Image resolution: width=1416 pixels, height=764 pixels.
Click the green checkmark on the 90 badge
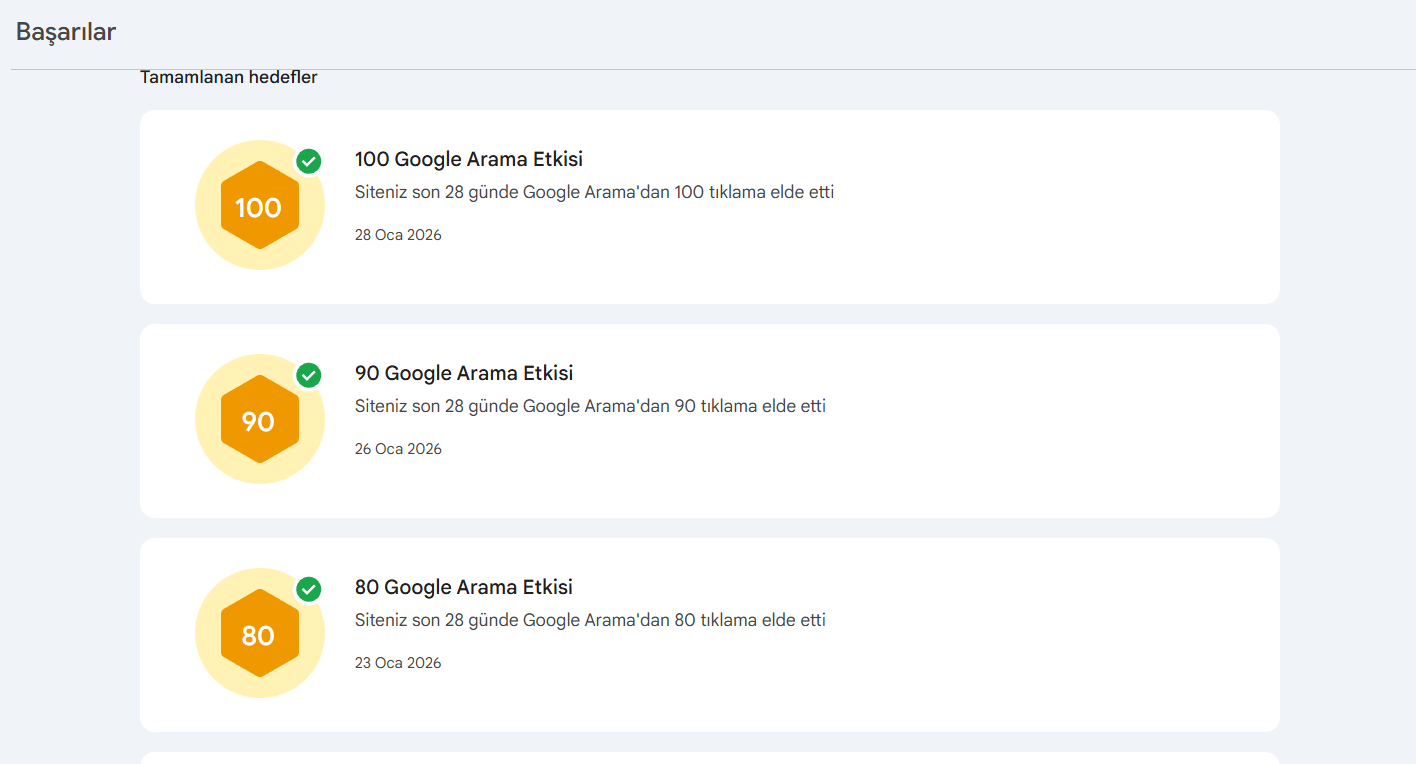pos(309,375)
